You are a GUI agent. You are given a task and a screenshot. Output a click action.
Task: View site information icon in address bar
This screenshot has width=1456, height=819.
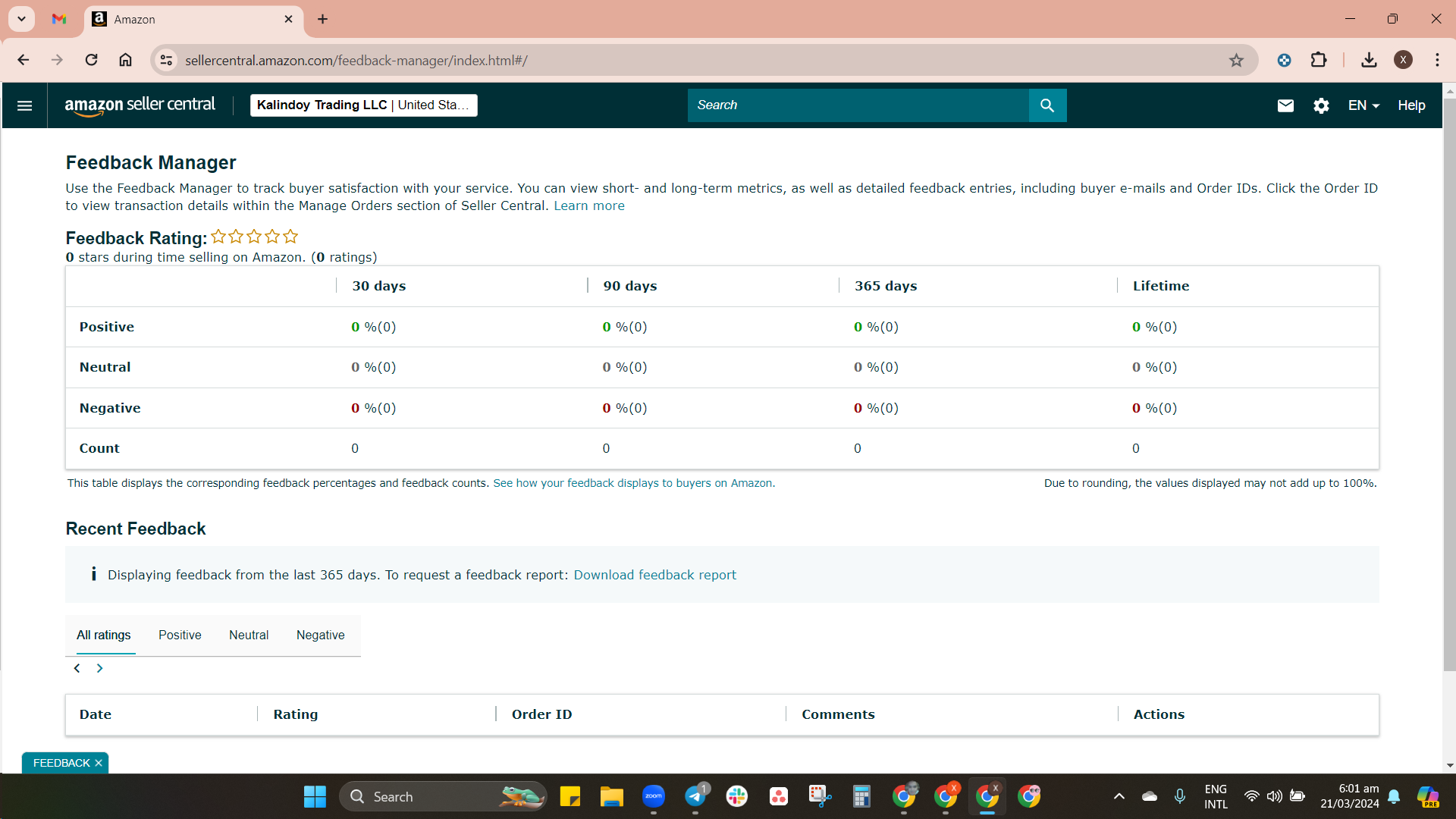[166, 60]
